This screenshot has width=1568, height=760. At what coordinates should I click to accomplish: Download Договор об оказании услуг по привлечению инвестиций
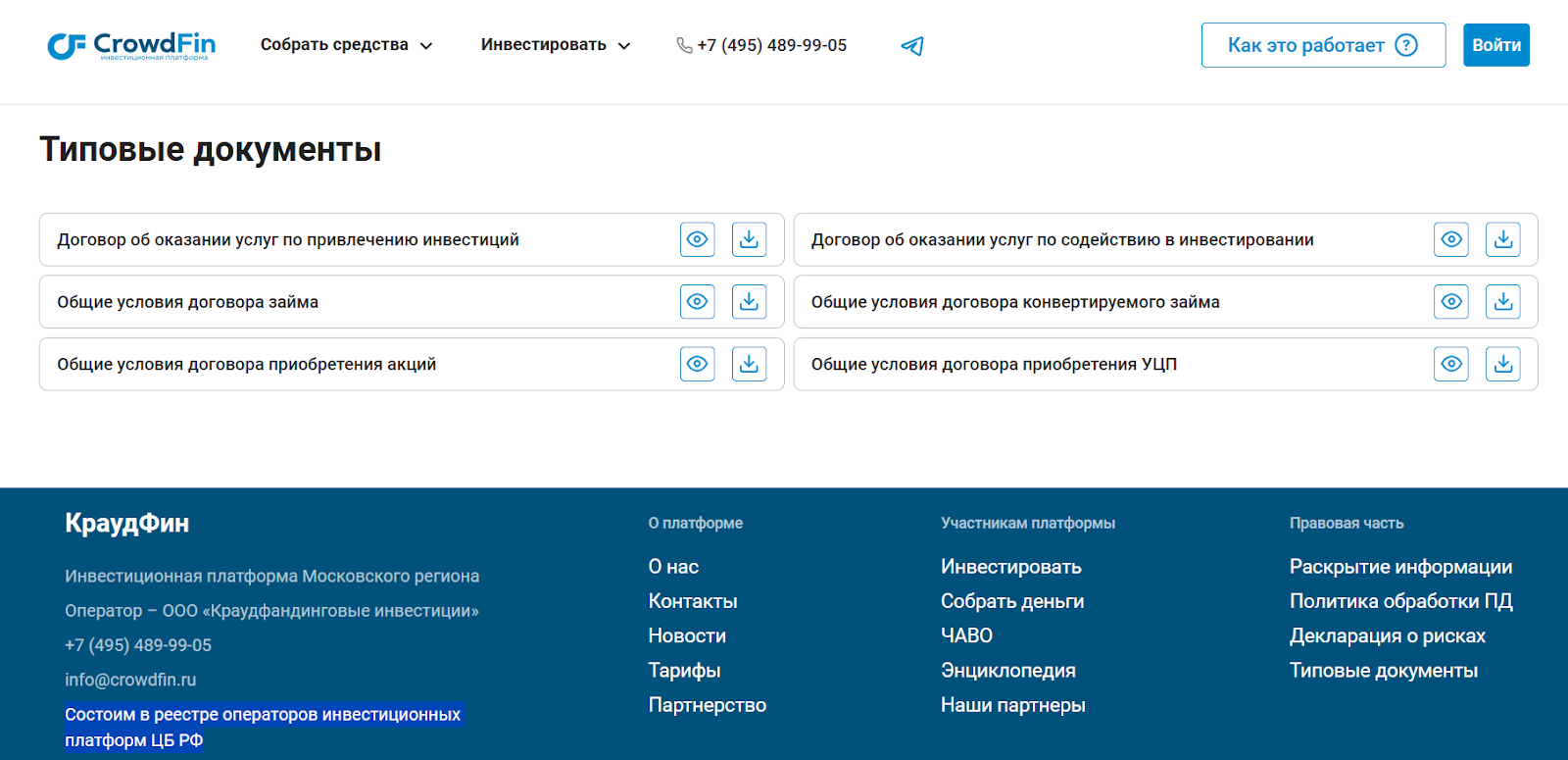[750, 239]
